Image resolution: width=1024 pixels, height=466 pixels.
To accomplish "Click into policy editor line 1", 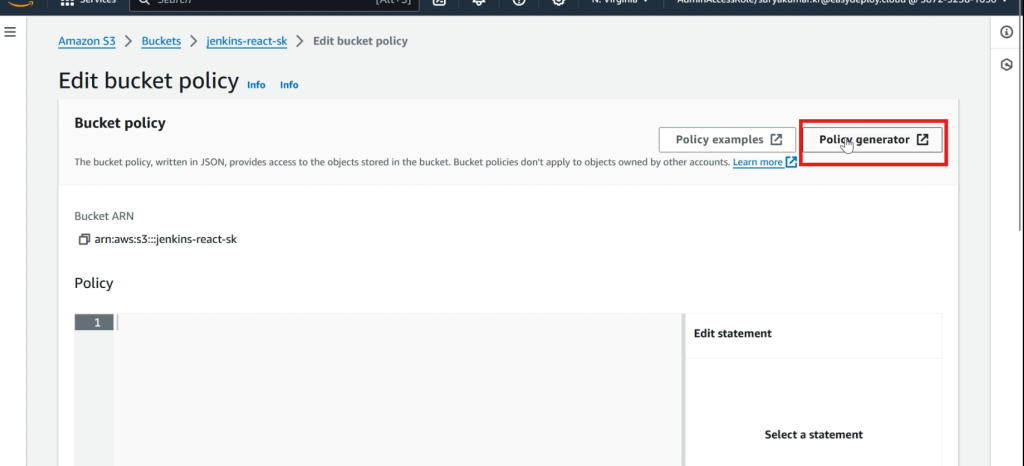I will tap(400, 322).
